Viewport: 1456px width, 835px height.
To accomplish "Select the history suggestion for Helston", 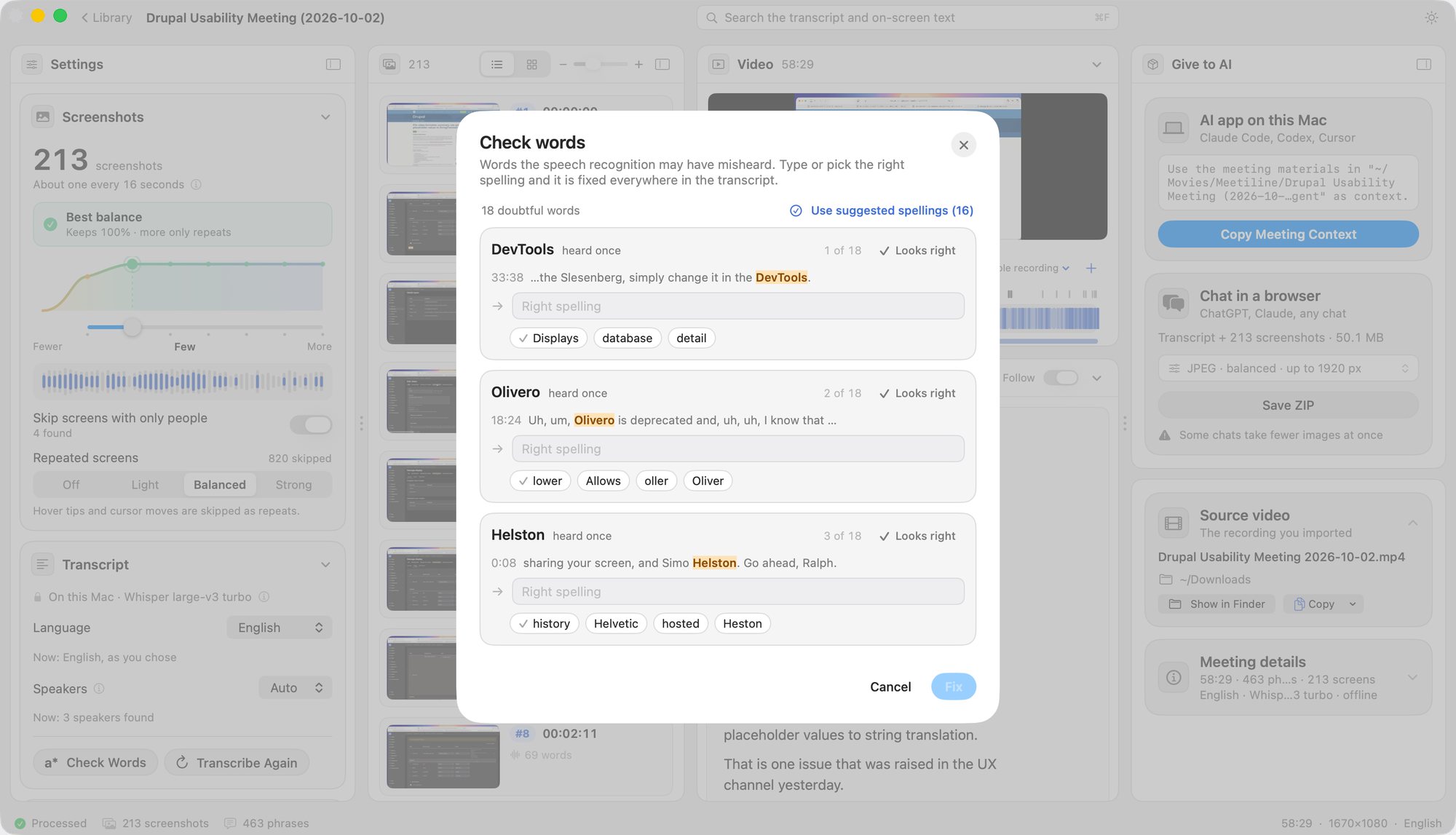I will (x=545, y=624).
